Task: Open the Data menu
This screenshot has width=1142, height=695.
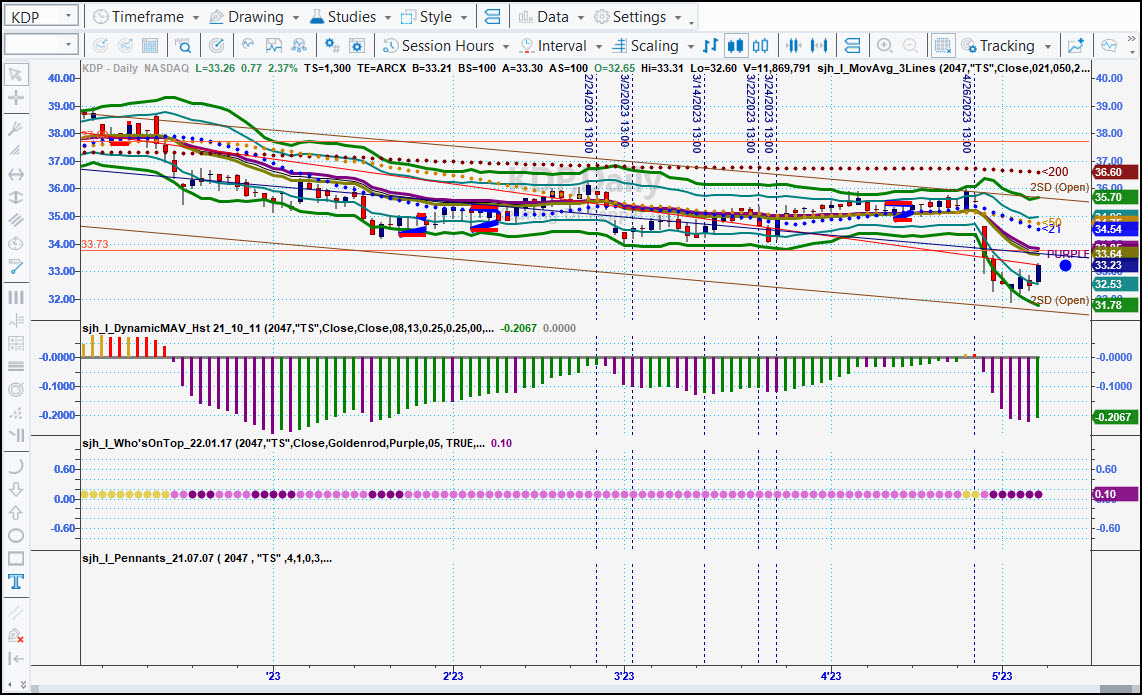Action: tap(551, 17)
